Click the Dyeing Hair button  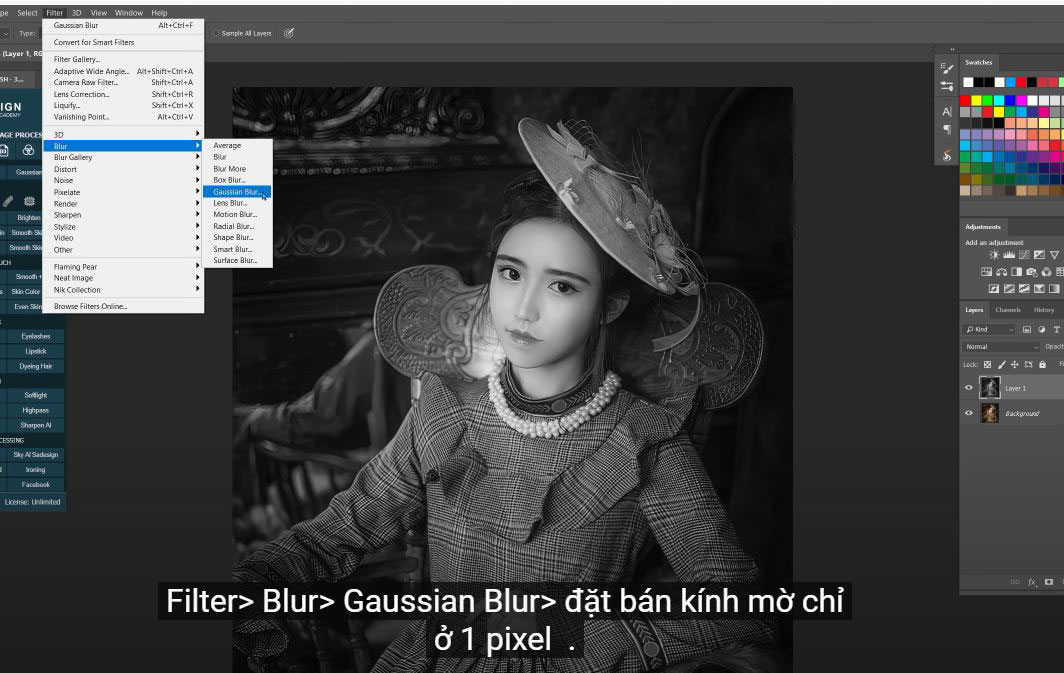tap(35, 366)
